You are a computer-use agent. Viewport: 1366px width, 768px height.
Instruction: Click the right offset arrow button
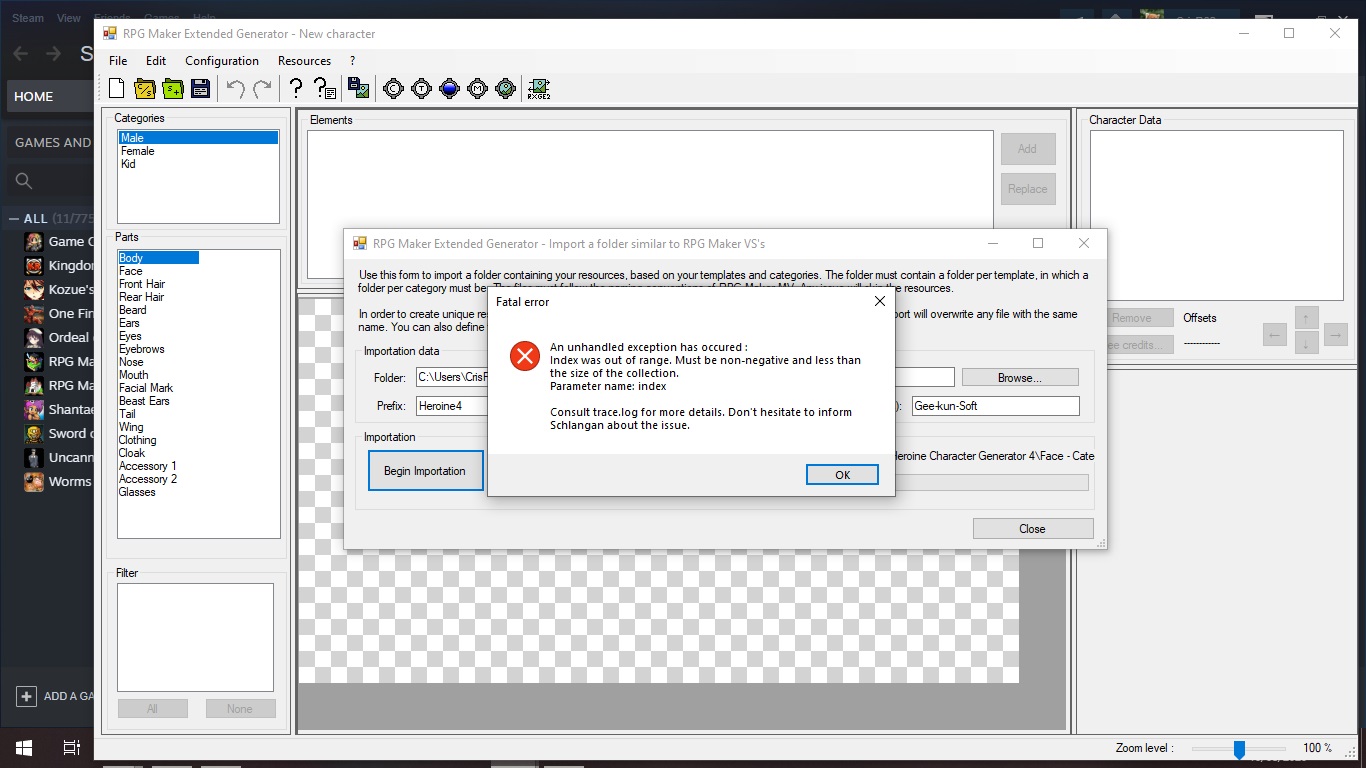pyautogui.click(x=1336, y=334)
